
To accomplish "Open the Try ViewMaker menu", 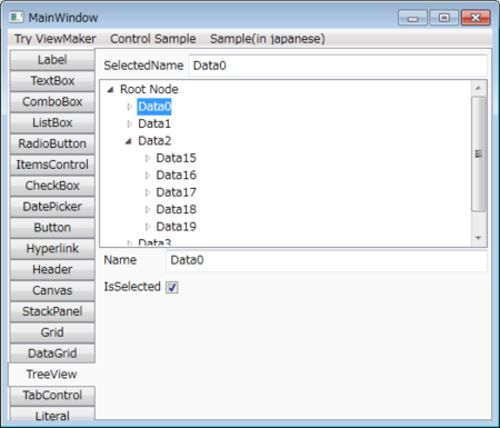I will pos(55,39).
